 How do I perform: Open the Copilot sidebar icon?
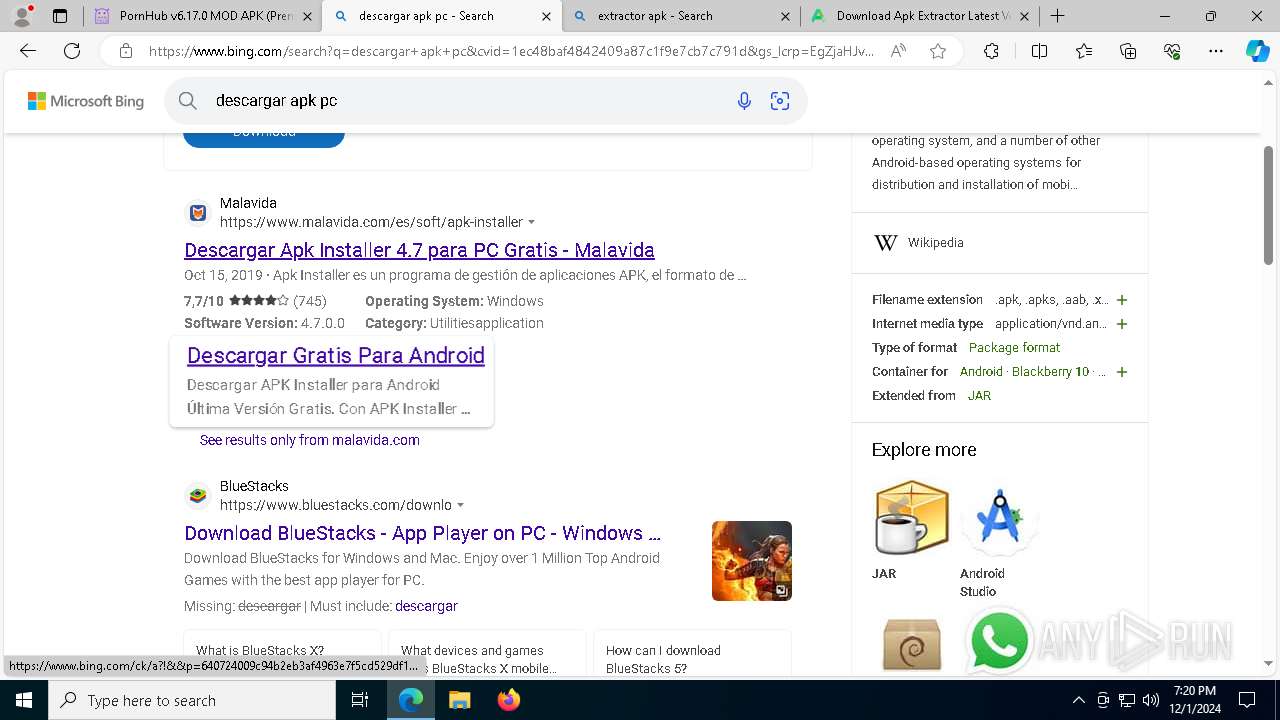pyautogui.click(x=1257, y=51)
